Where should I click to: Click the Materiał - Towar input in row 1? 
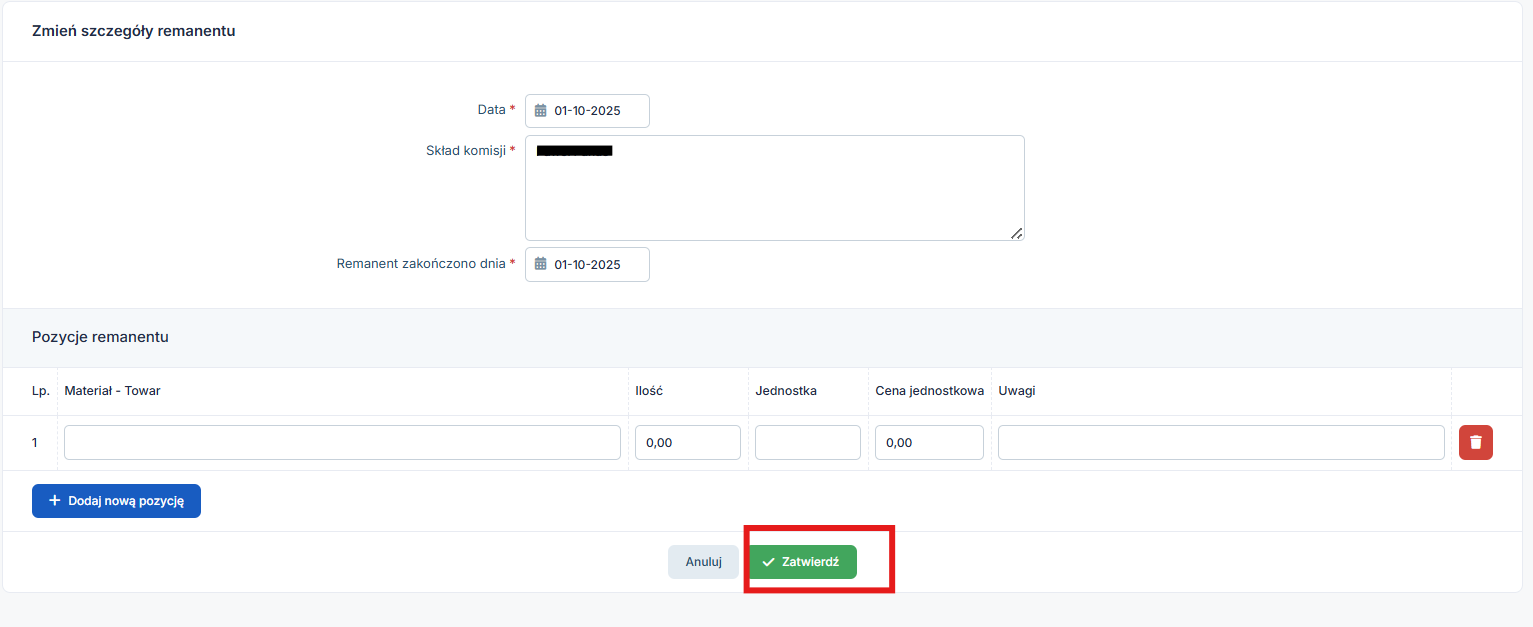(342, 442)
